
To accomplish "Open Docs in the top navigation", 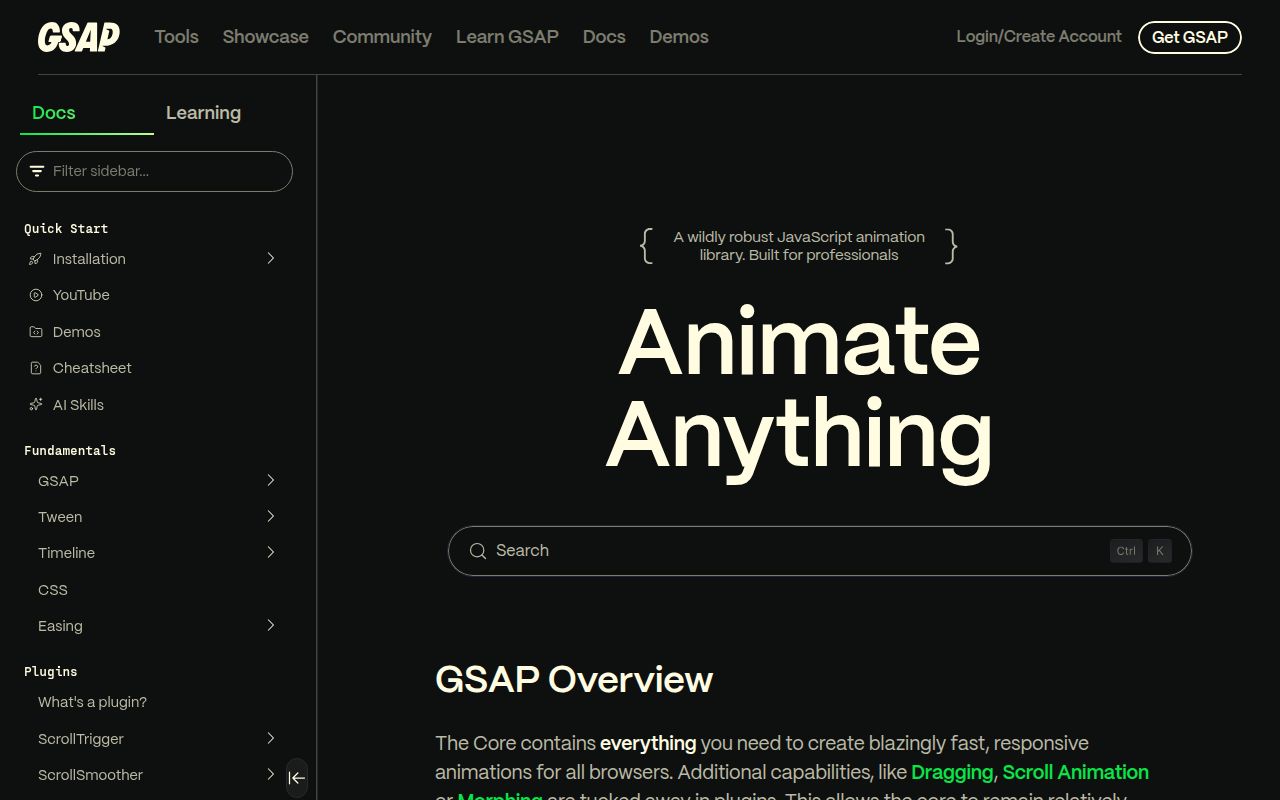I will 604,37.
